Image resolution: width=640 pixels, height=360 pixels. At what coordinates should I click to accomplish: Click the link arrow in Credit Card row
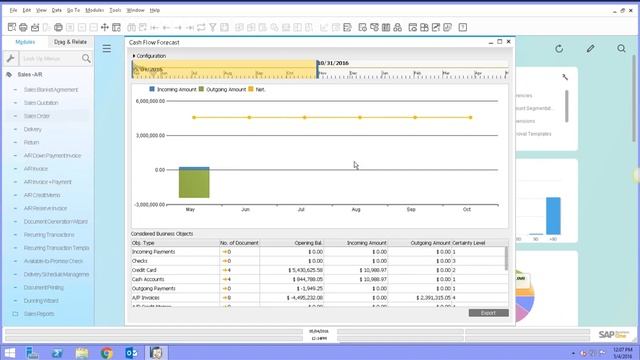tap(224, 270)
